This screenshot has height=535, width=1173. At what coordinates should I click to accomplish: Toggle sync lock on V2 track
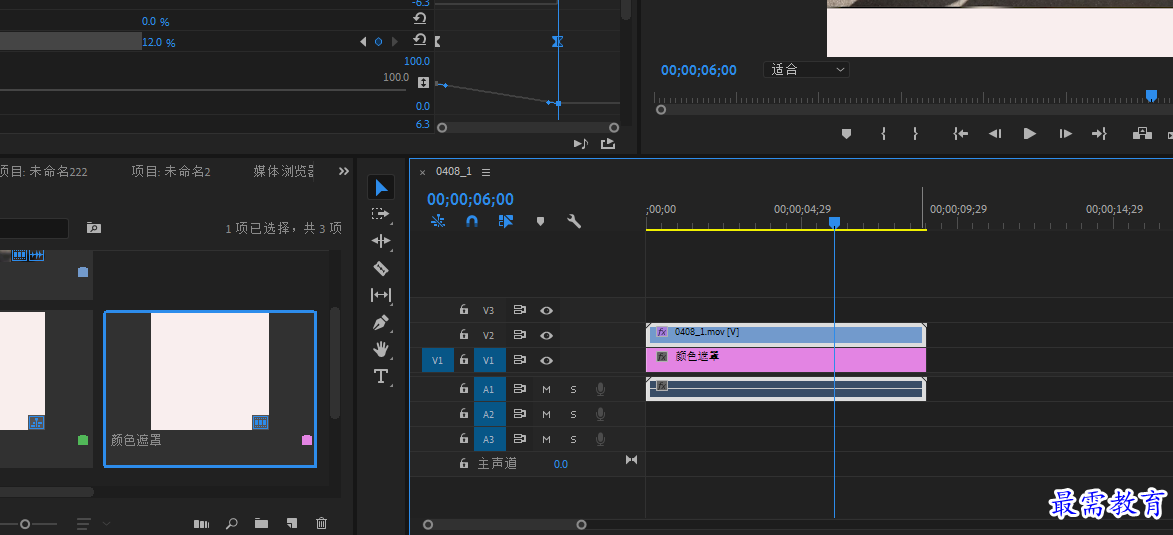point(519,335)
